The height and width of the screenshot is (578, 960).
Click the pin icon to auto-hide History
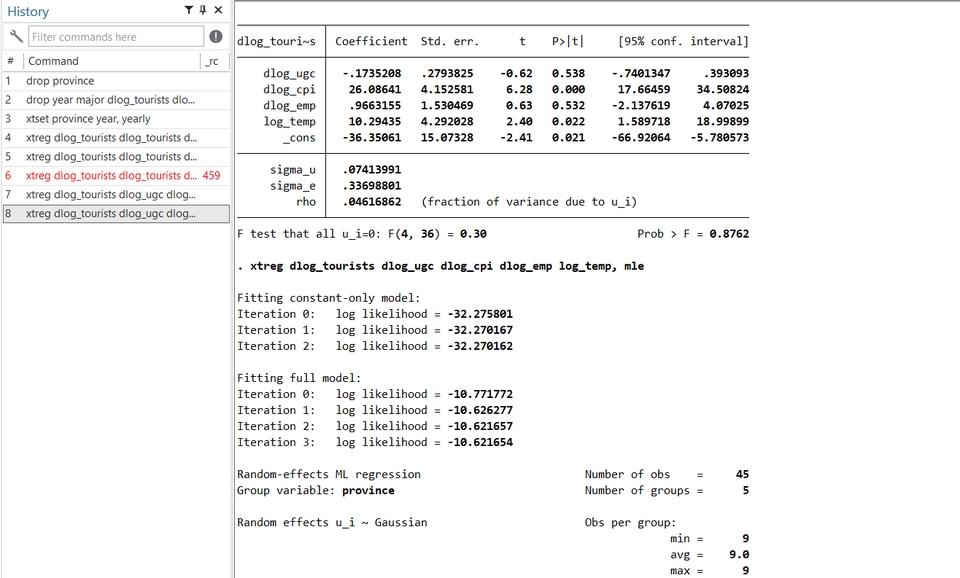[x=203, y=10]
